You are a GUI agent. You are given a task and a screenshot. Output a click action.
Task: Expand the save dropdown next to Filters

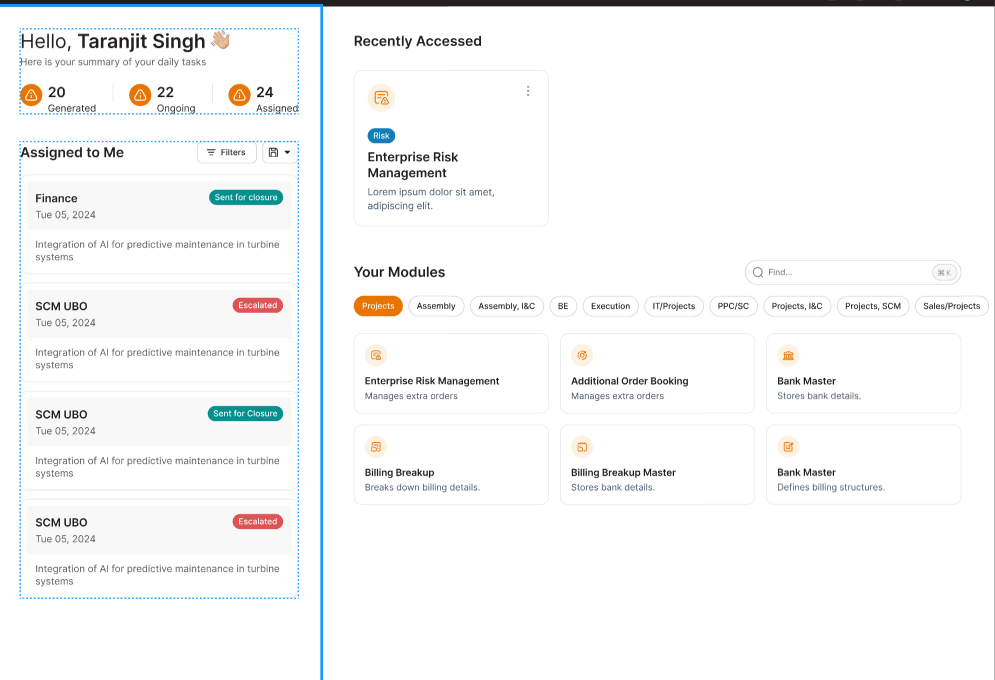280,153
